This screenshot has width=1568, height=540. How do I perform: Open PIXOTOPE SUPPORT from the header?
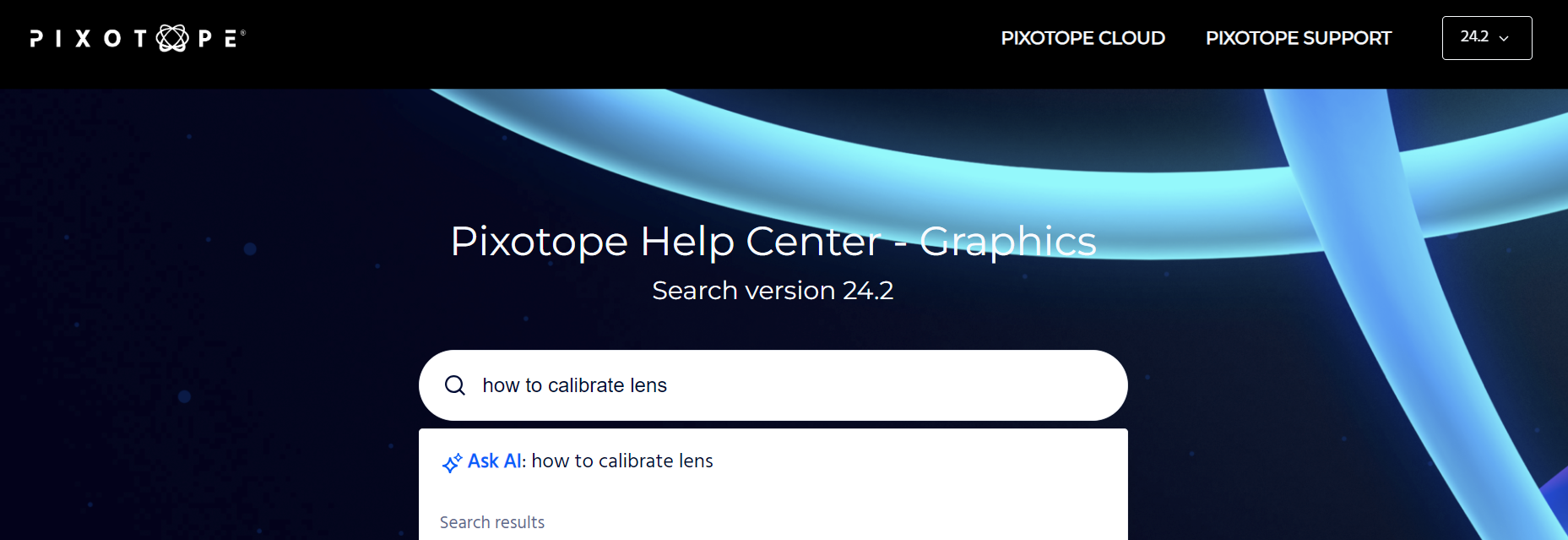pyautogui.click(x=1298, y=38)
